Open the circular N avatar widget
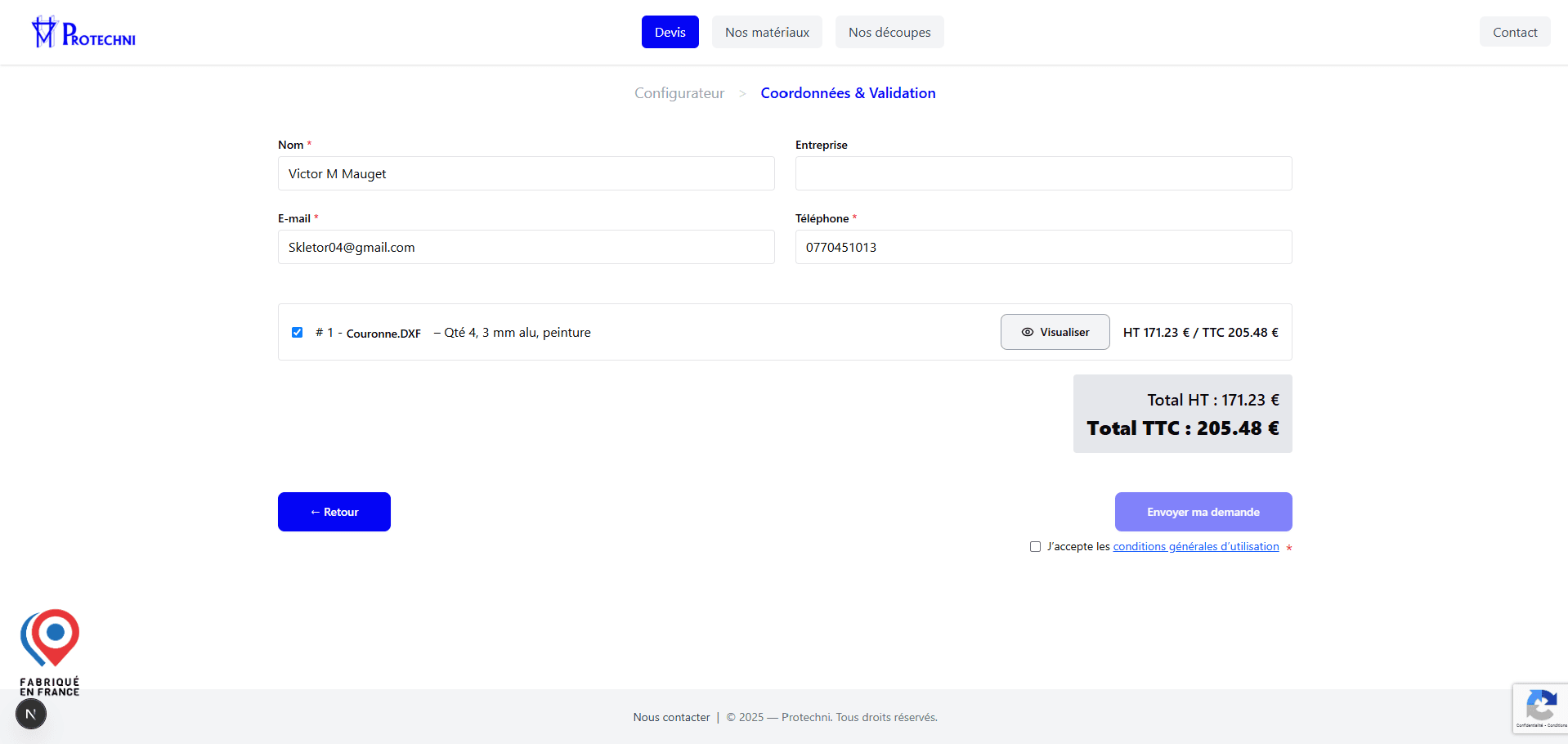Viewport: 1568px width, 744px height. (30, 713)
